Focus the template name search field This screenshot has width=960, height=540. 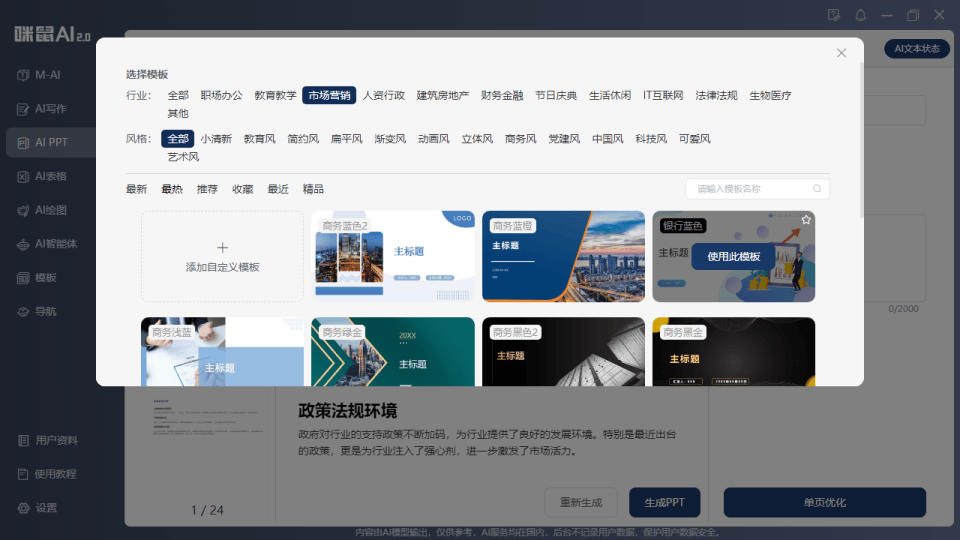757,189
